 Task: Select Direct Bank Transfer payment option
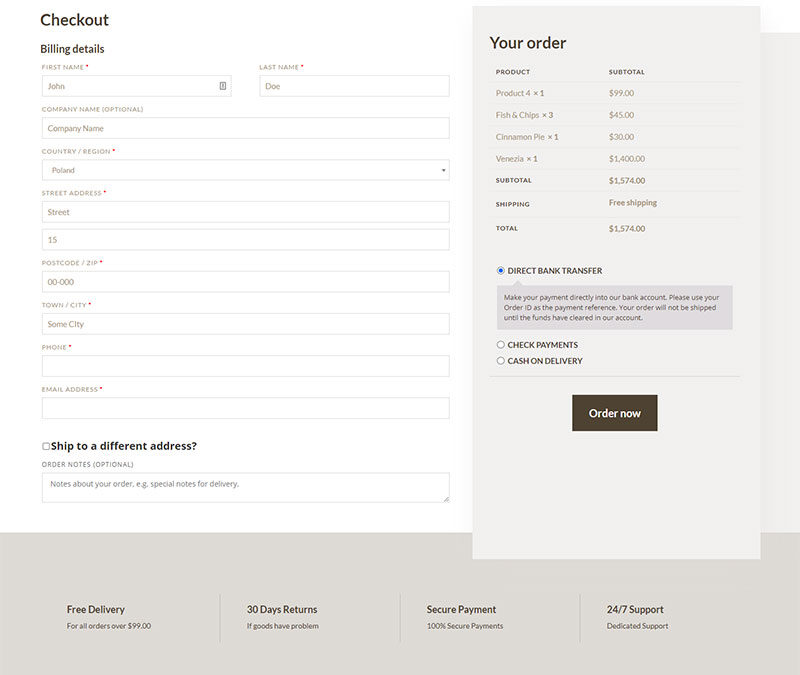click(x=501, y=271)
